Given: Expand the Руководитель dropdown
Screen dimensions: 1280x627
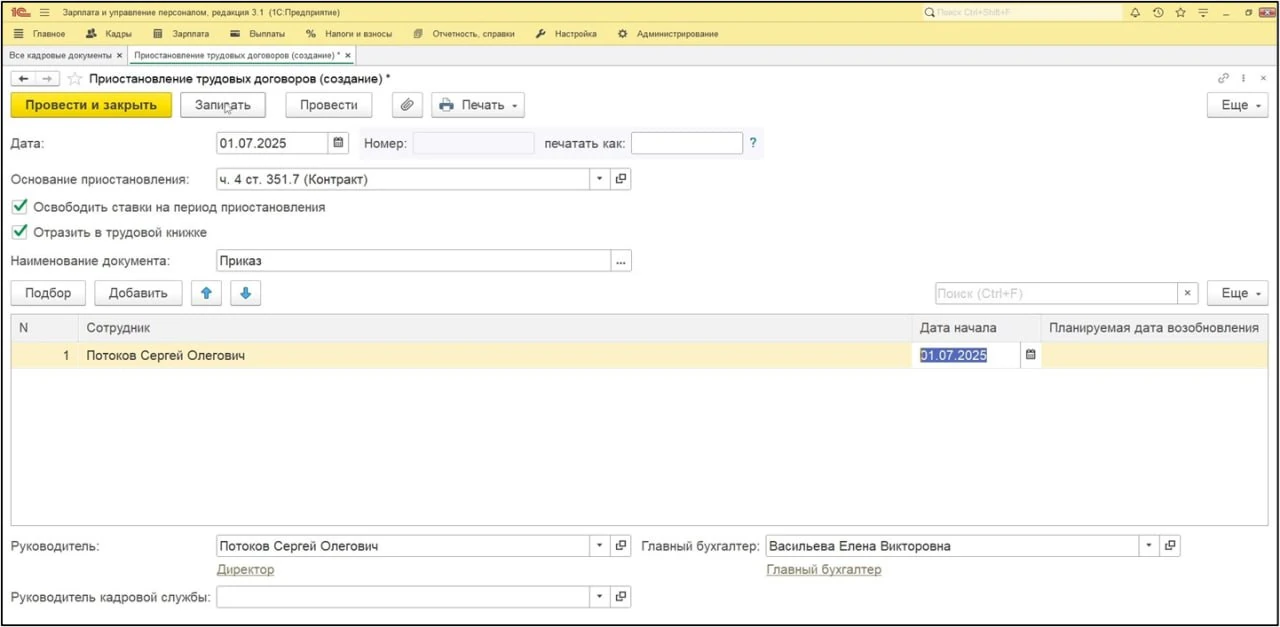Looking at the screenshot, I should [x=601, y=546].
